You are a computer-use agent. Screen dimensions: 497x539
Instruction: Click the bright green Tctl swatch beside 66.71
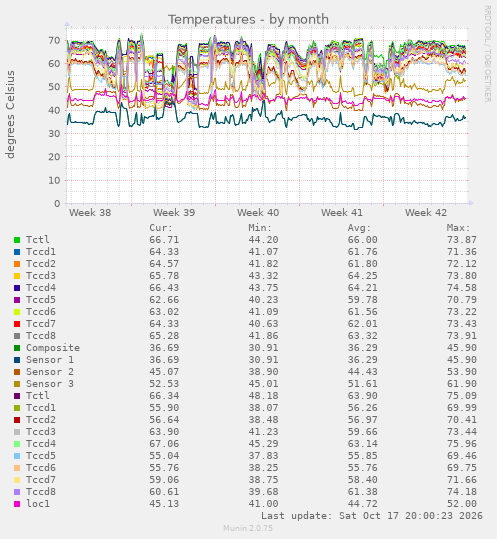[x=17, y=240]
